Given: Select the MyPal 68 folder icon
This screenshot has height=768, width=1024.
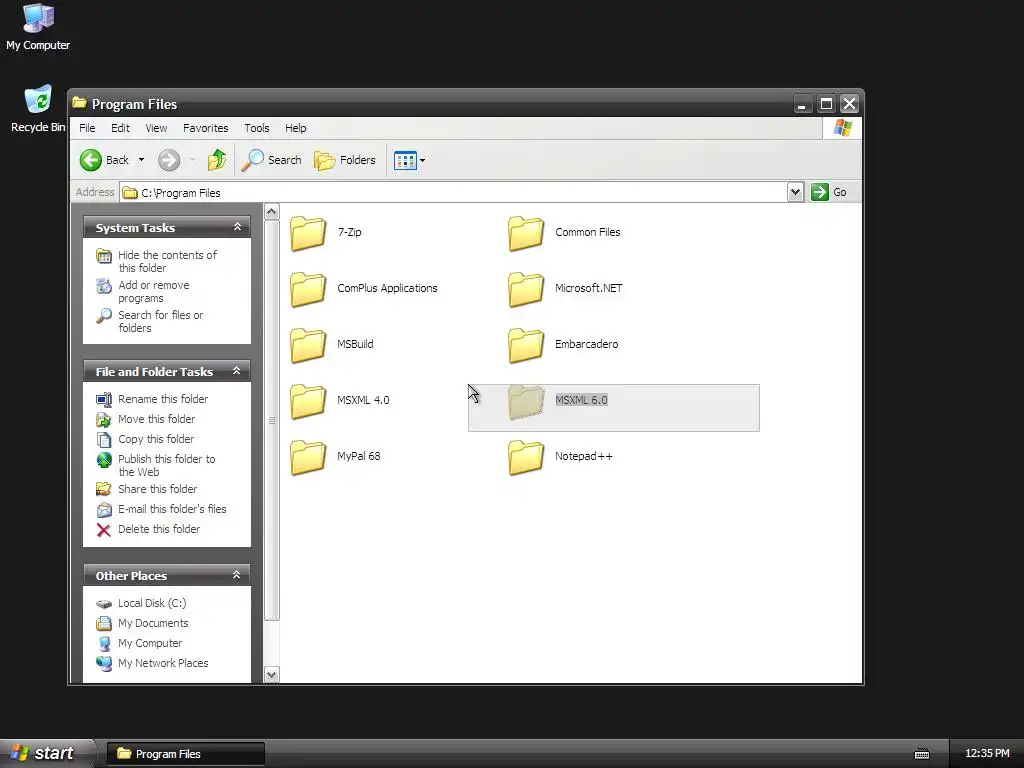Looking at the screenshot, I should click(308, 457).
